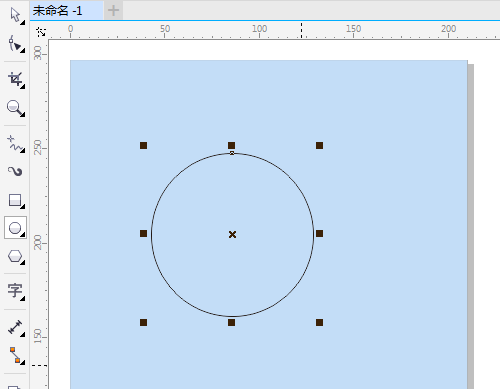Select the Artistic Media tool

pyautogui.click(x=15, y=171)
